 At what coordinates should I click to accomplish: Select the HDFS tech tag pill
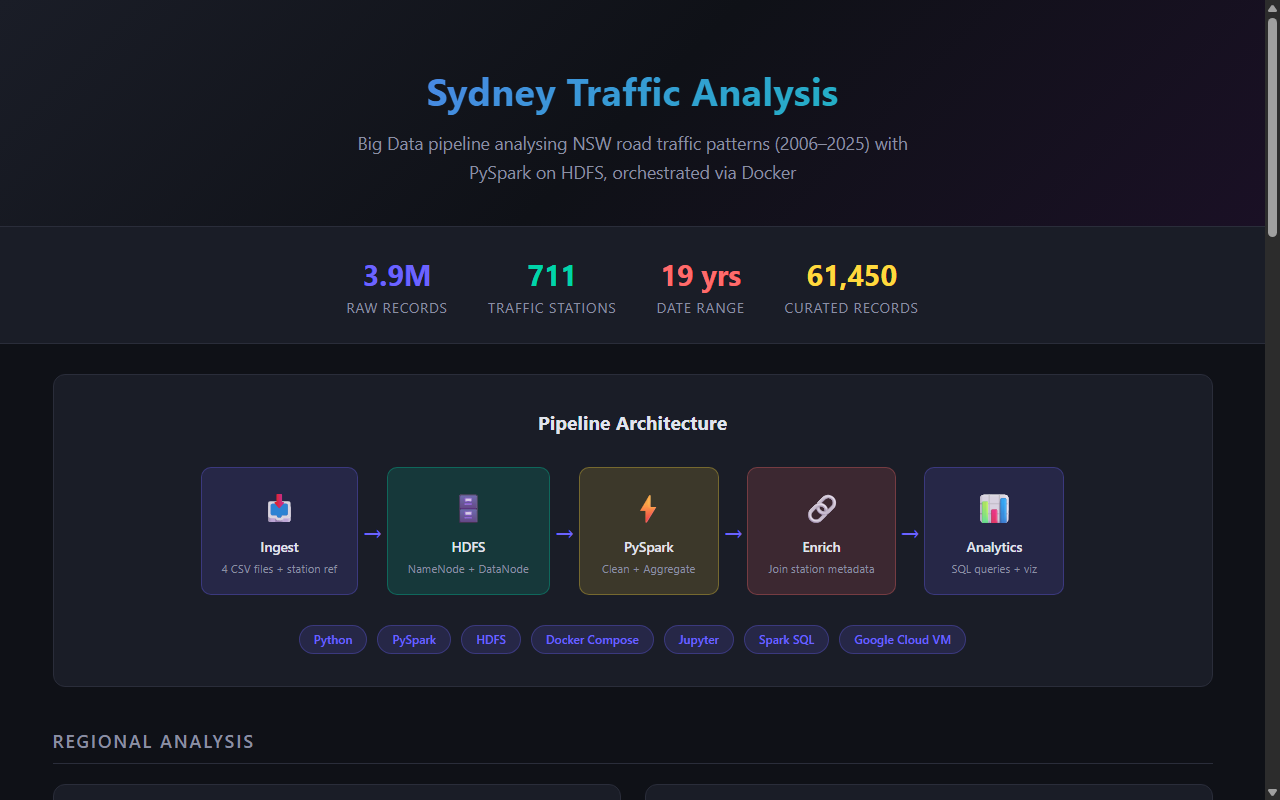[x=491, y=640]
